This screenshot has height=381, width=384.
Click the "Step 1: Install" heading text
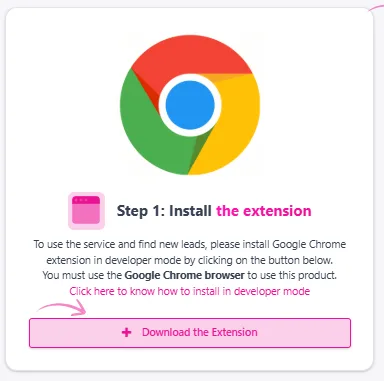[x=164, y=211]
